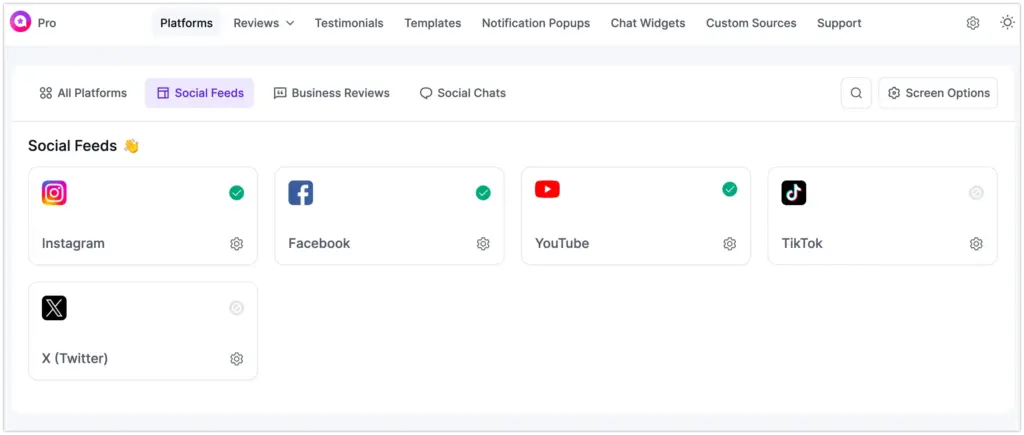
Task: Open Chat Widgets
Action: 648,23
